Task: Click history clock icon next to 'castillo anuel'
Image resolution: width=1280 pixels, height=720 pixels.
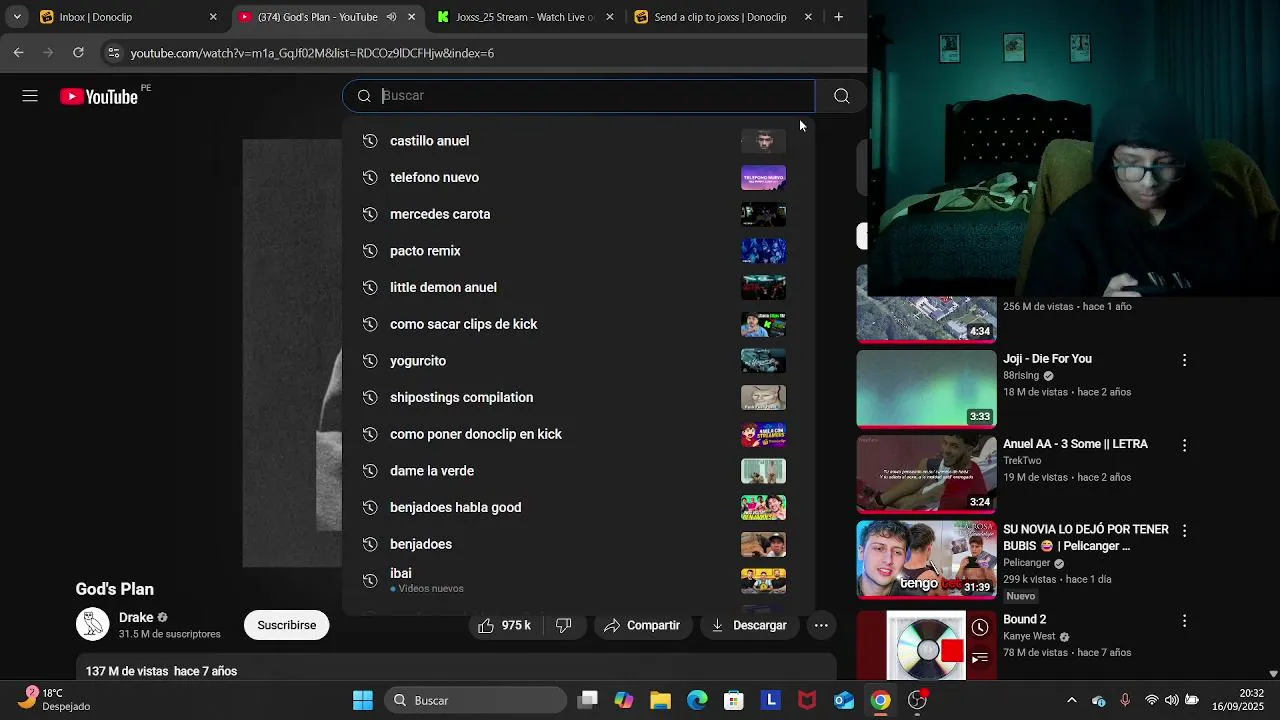Action: click(370, 141)
